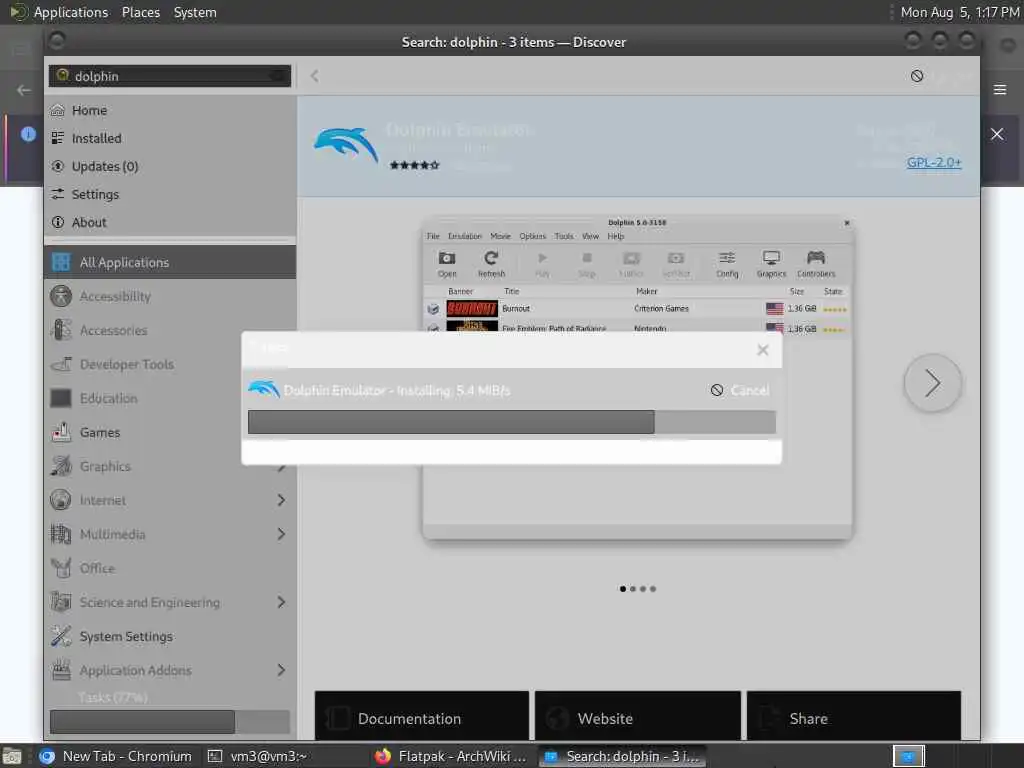Expand Science and Engineering chevron
The height and width of the screenshot is (768, 1024).
coord(281,602)
